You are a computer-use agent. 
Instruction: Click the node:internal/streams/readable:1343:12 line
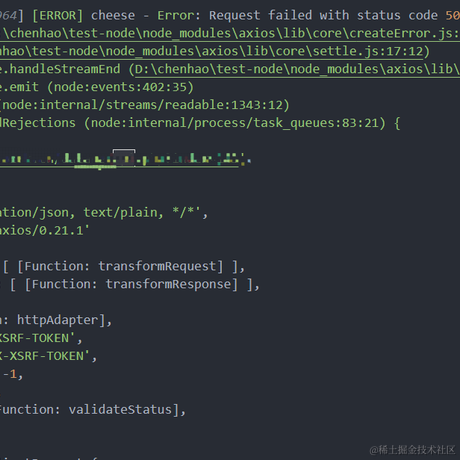click(x=145, y=105)
